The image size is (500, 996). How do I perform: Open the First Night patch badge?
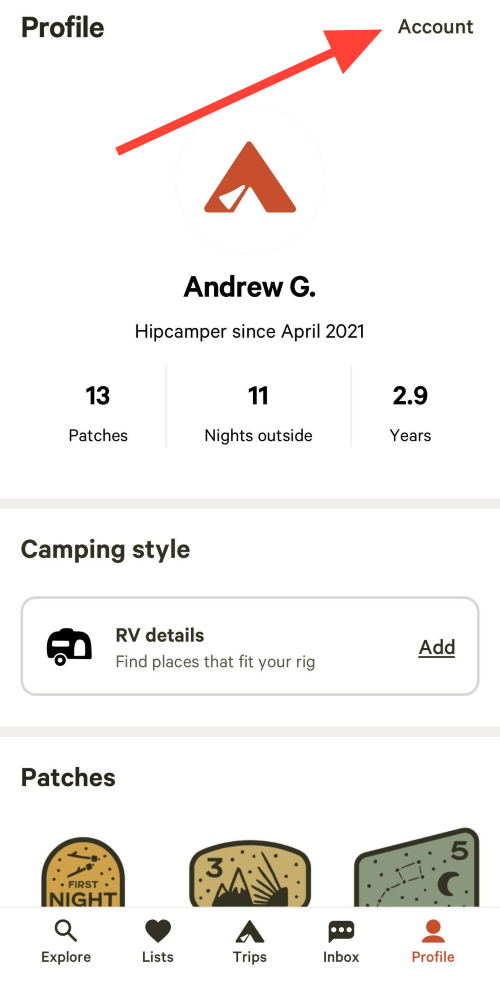click(83, 872)
